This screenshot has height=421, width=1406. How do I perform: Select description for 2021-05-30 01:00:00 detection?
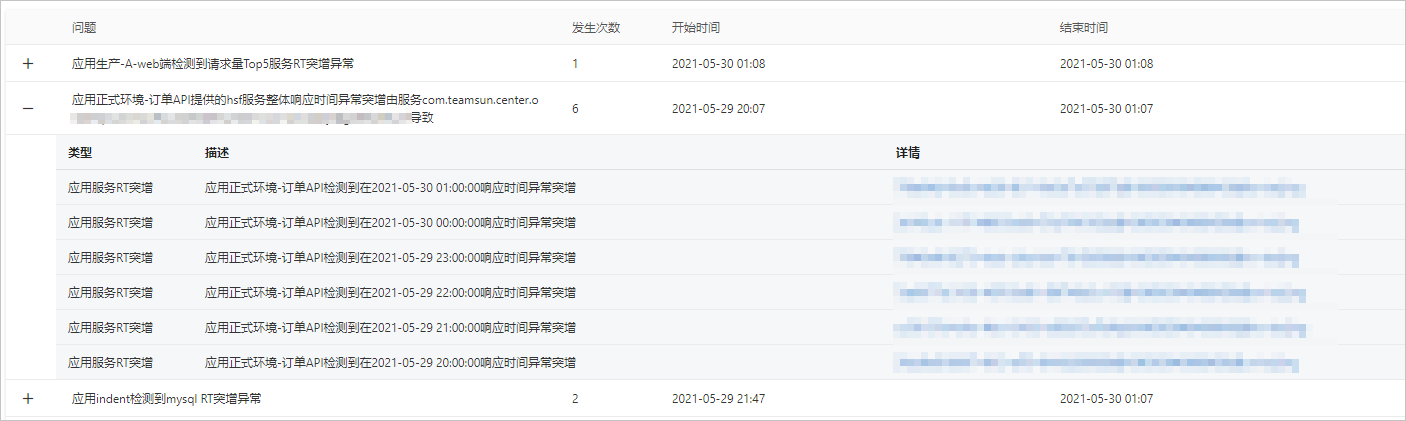coord(390,187)
